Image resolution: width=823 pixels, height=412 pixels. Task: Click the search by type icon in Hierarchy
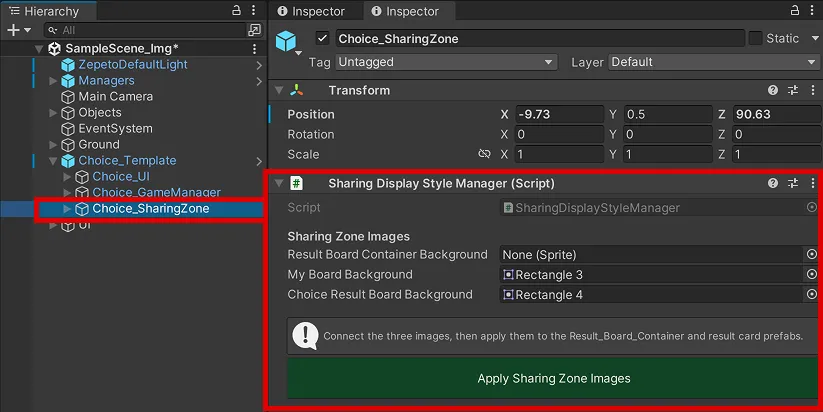pos(255,30)
